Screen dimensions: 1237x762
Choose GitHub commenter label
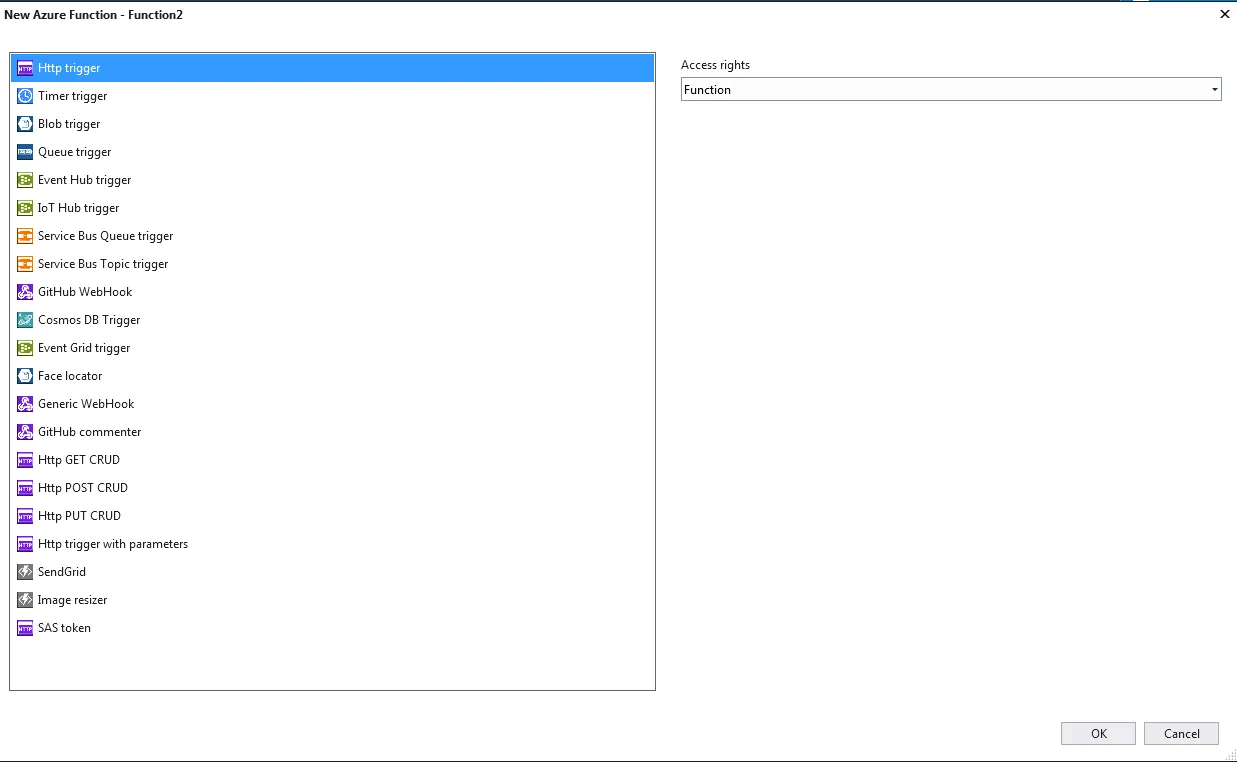click(x=90, y=432)
